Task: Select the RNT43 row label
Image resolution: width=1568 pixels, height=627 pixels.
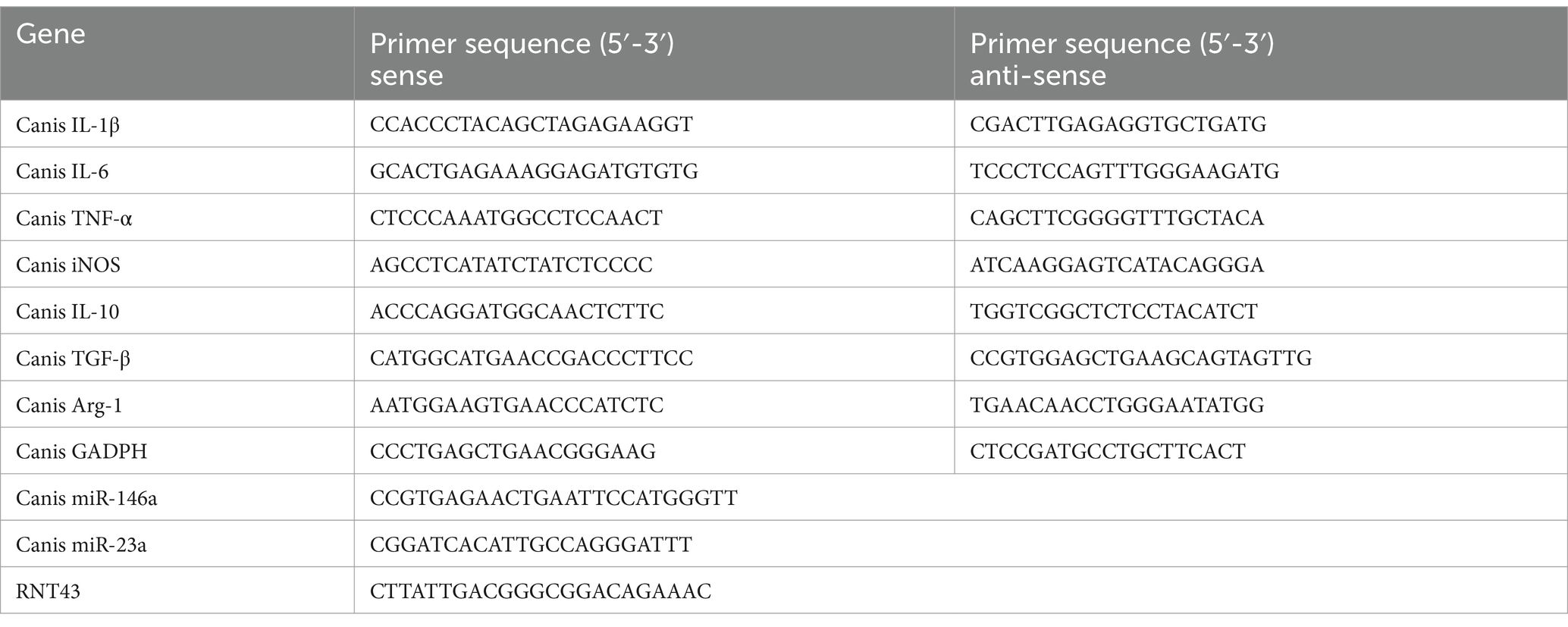Action: [x=48, y=592]
